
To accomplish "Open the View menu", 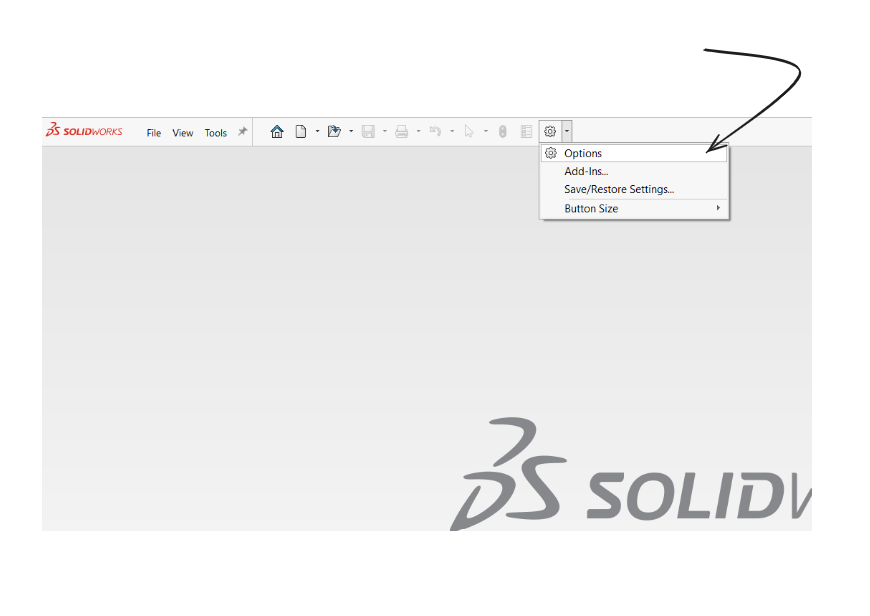I will pos(183,133).
